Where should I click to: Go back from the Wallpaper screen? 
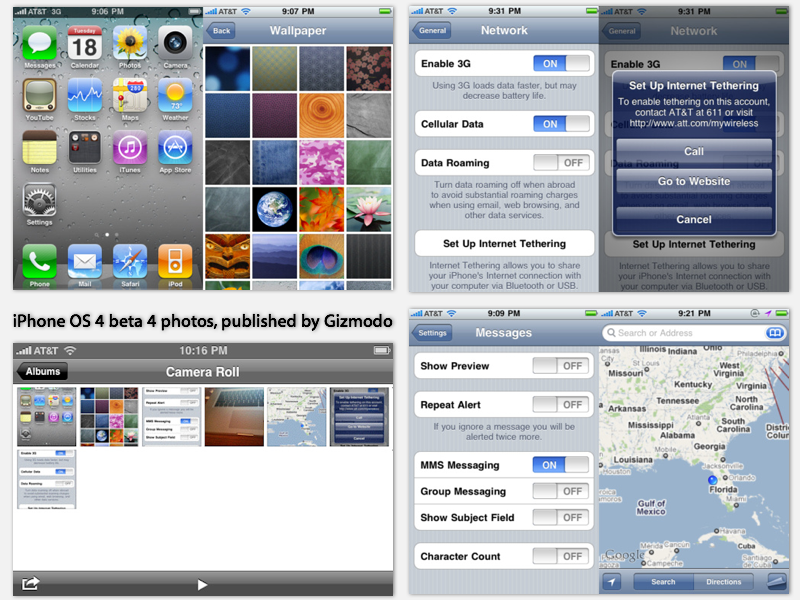click(x=221, y=31)
